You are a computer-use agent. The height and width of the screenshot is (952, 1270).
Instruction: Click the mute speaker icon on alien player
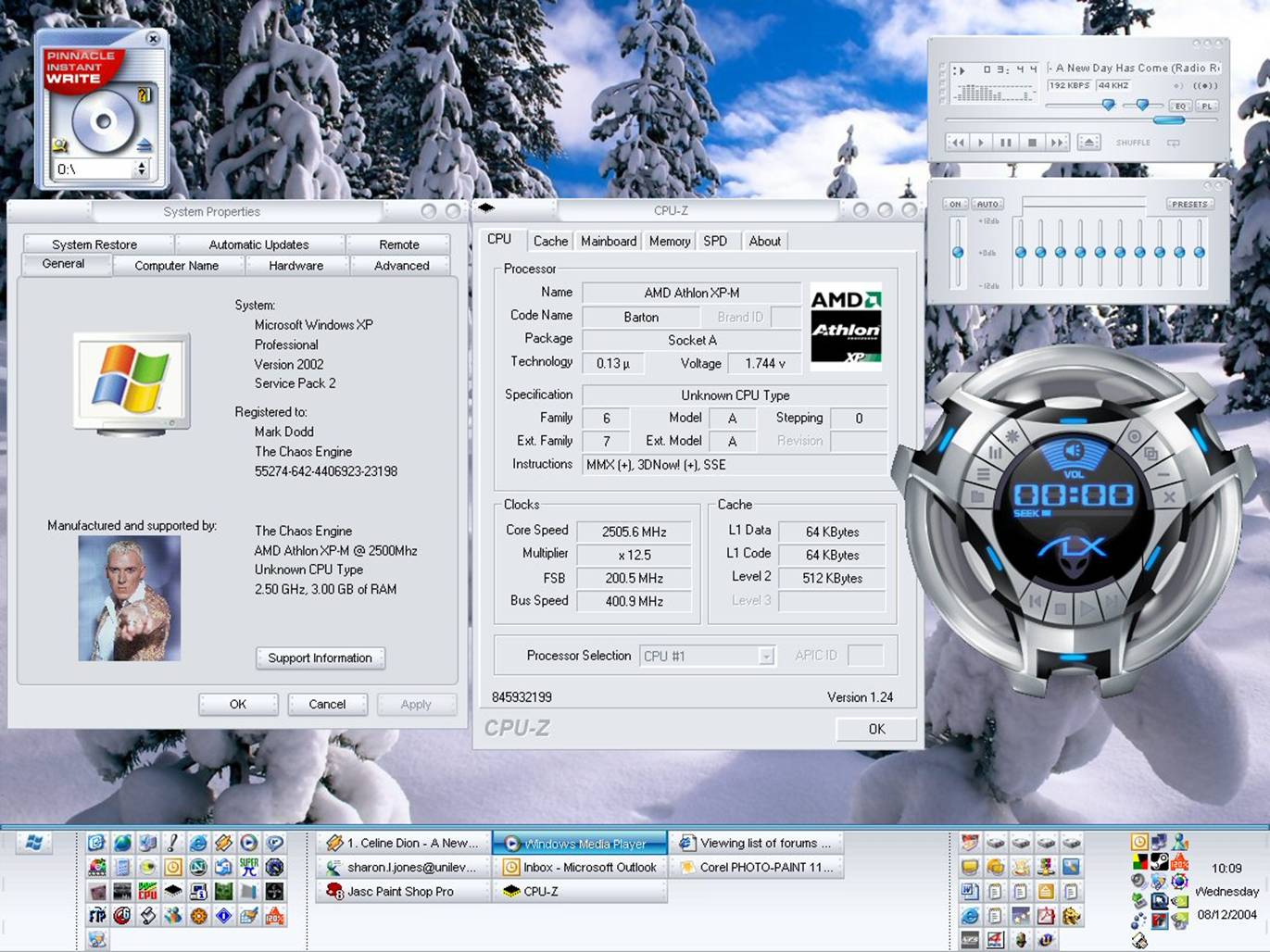click(x=1074, y=451)
